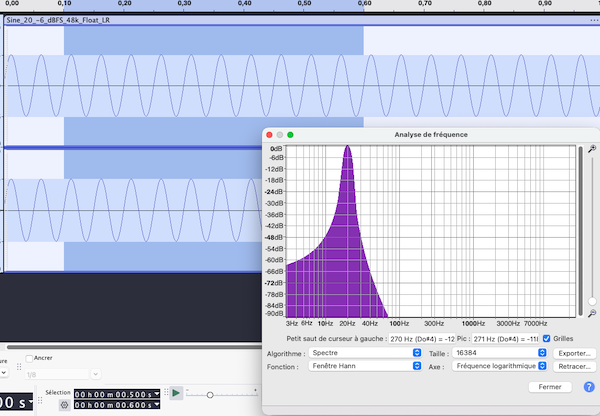Click the horizontal scrollbar below the tracks
This screenshot has height=416, width=600.
pyautogui.click(x=134, y=347)
